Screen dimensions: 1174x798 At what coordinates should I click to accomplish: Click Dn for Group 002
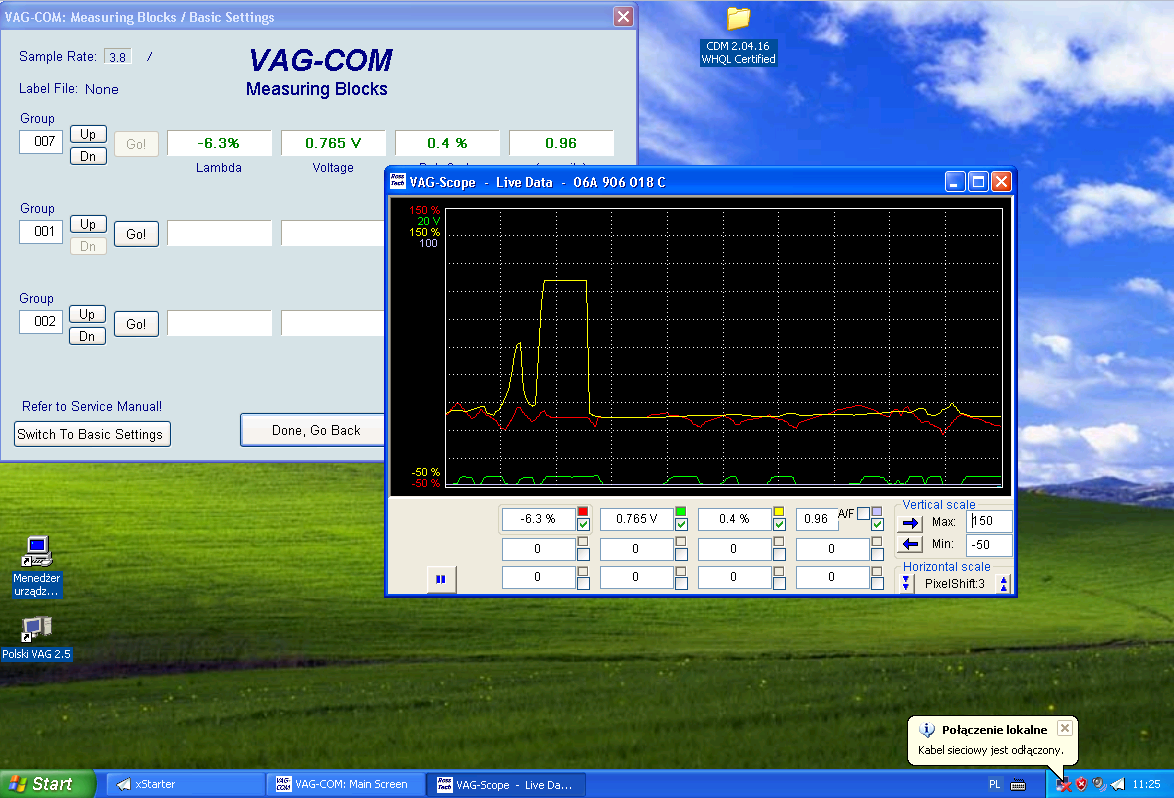(88, 336)
